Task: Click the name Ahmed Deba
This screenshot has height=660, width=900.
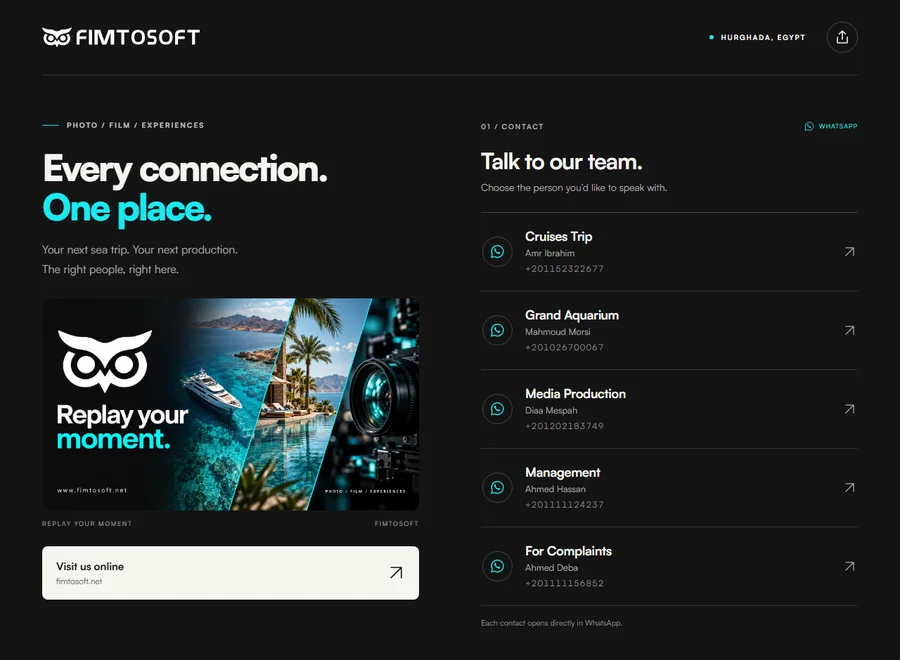Action: pos(551,568)
